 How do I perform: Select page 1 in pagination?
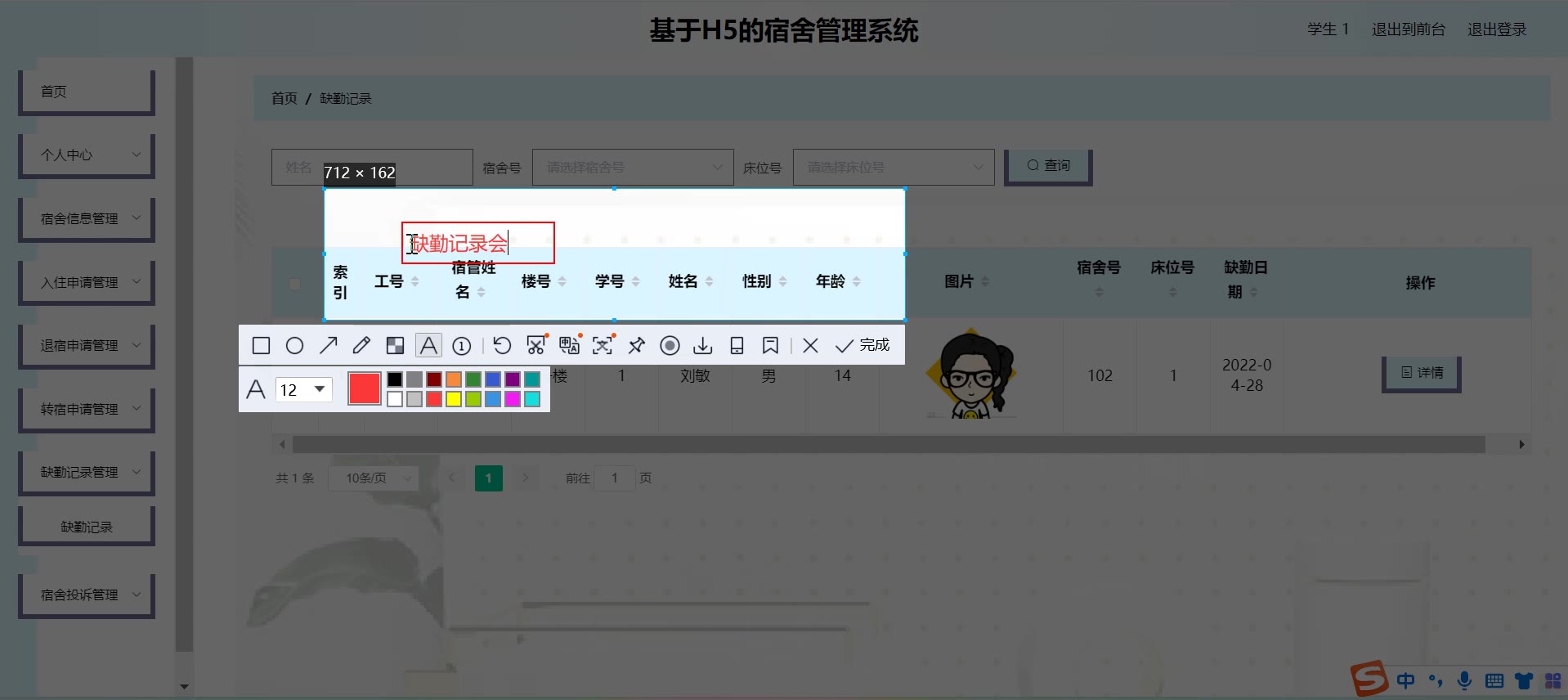[x=488, y=478]
